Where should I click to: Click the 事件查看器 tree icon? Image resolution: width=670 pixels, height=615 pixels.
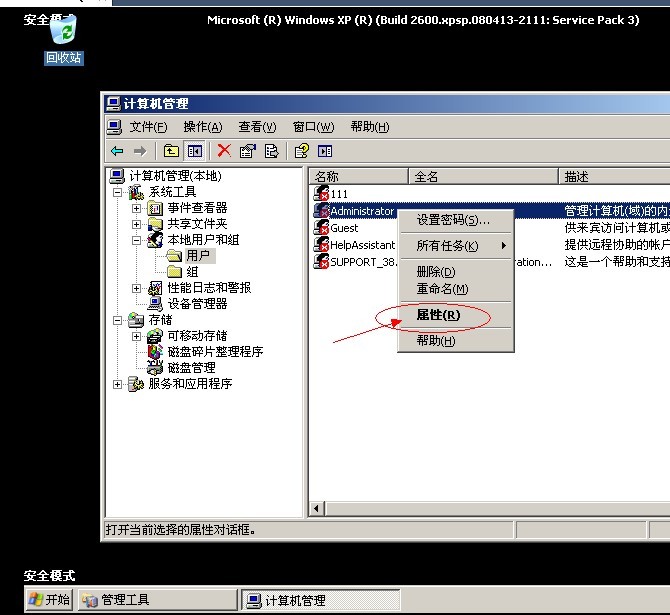(x=155, y=209)
